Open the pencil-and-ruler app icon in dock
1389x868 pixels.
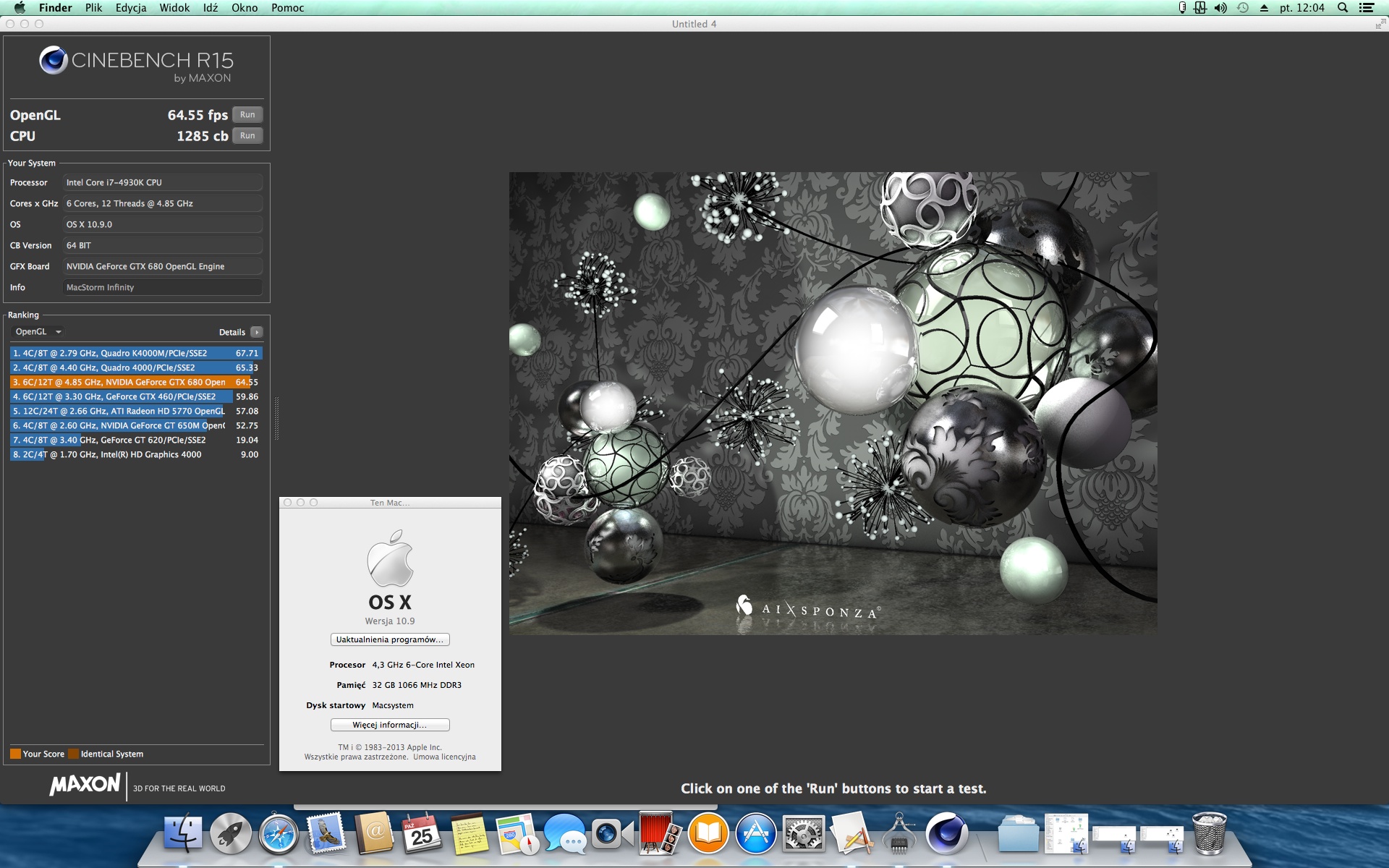click(851, 833)
